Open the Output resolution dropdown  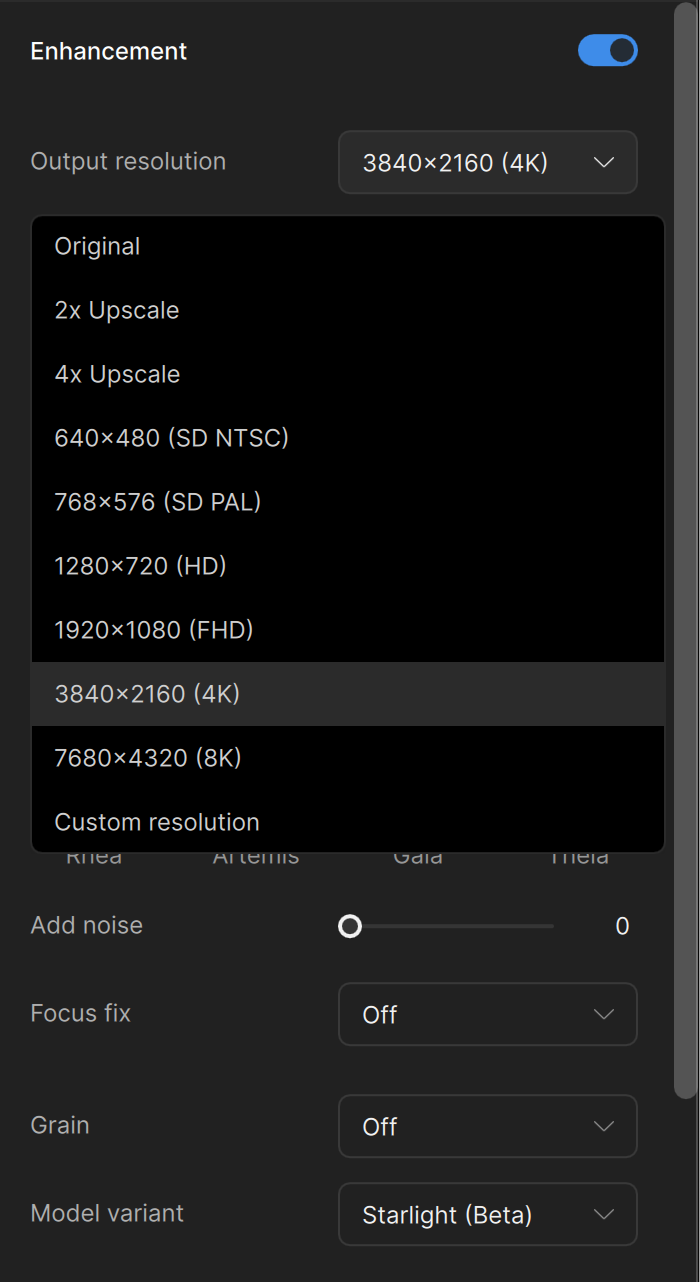(487, 162)
